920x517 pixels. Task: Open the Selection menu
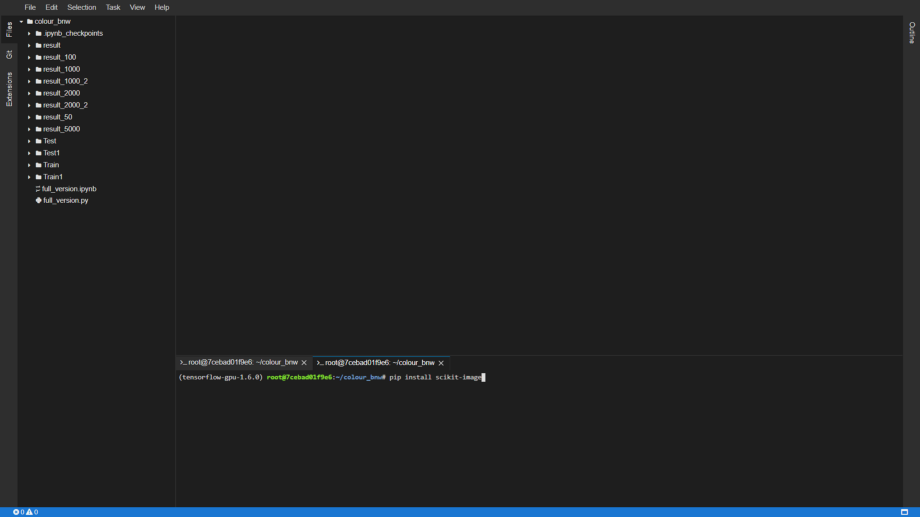[x=82, y=8]
